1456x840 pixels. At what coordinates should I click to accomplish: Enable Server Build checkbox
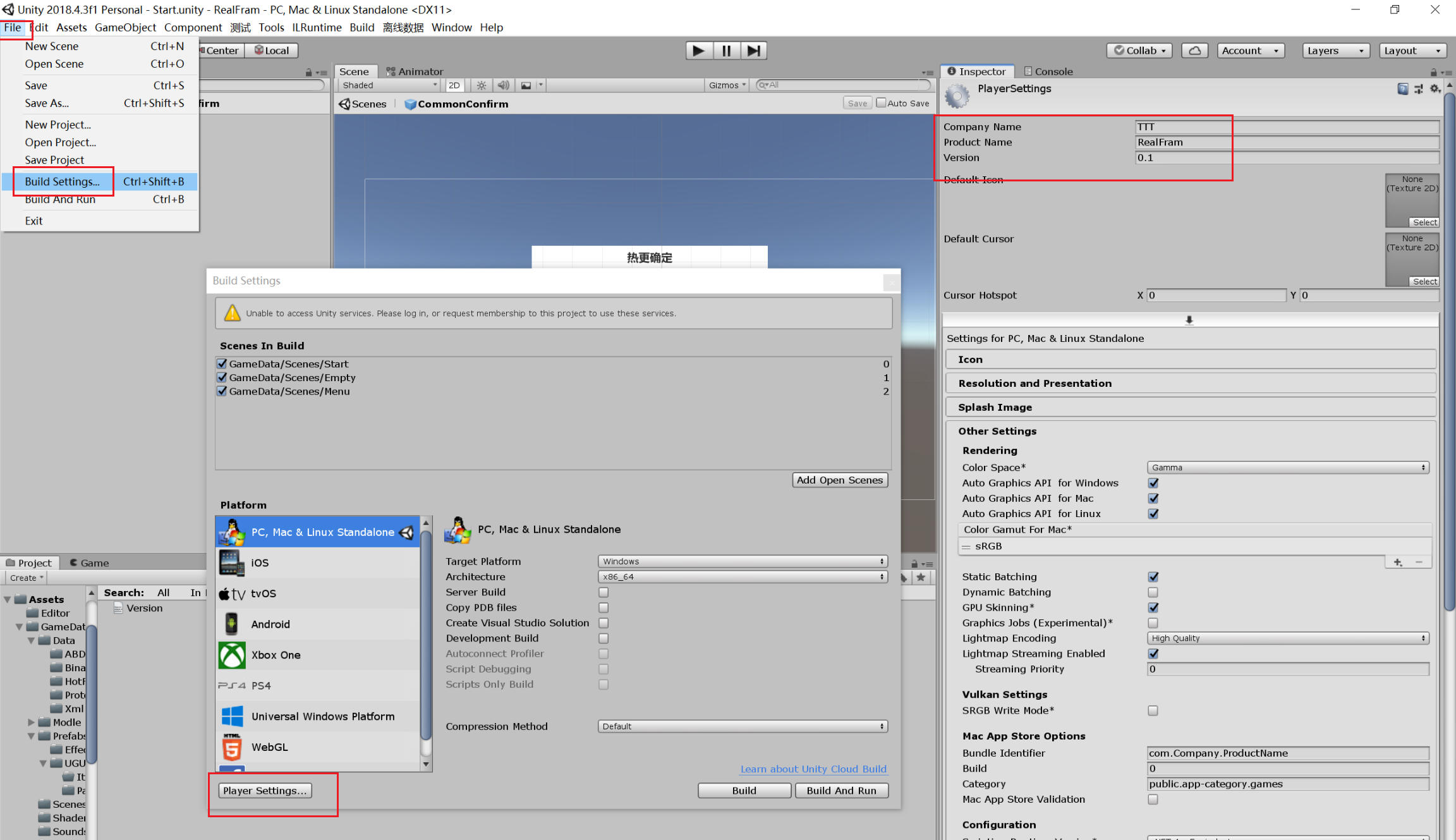604,592
